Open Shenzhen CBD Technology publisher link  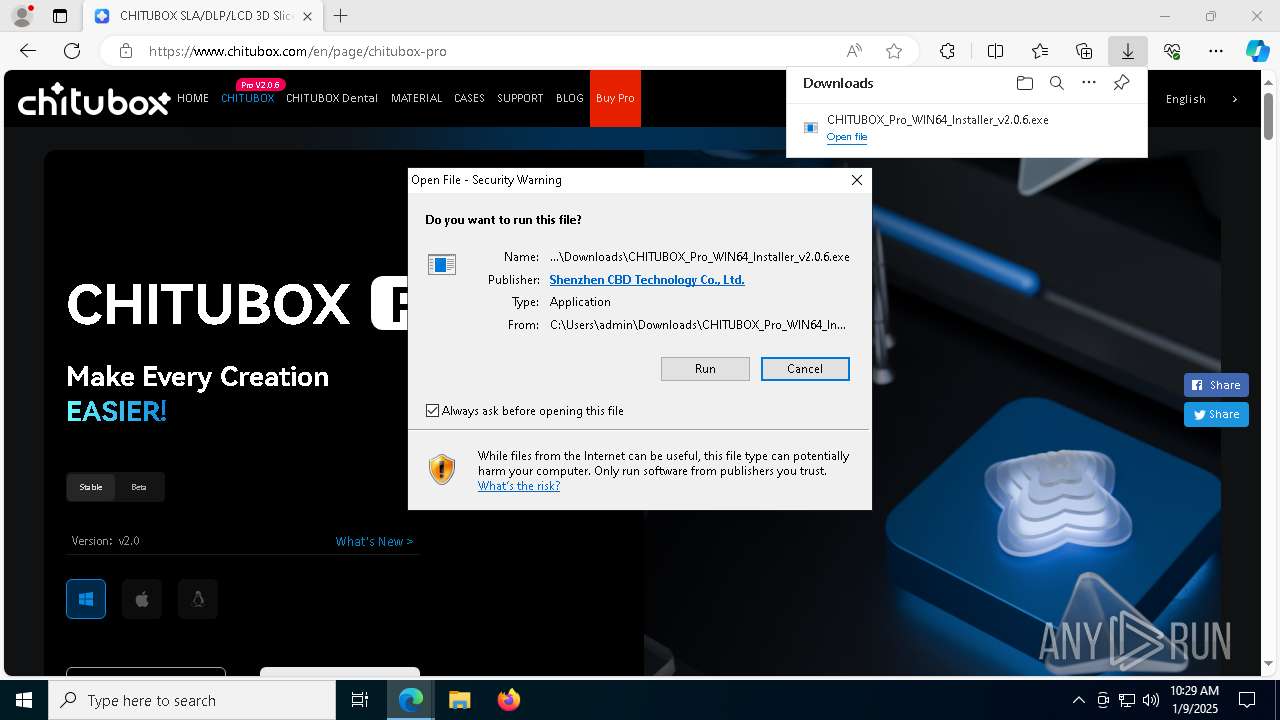pyautogui.click(x=647, y=280)
